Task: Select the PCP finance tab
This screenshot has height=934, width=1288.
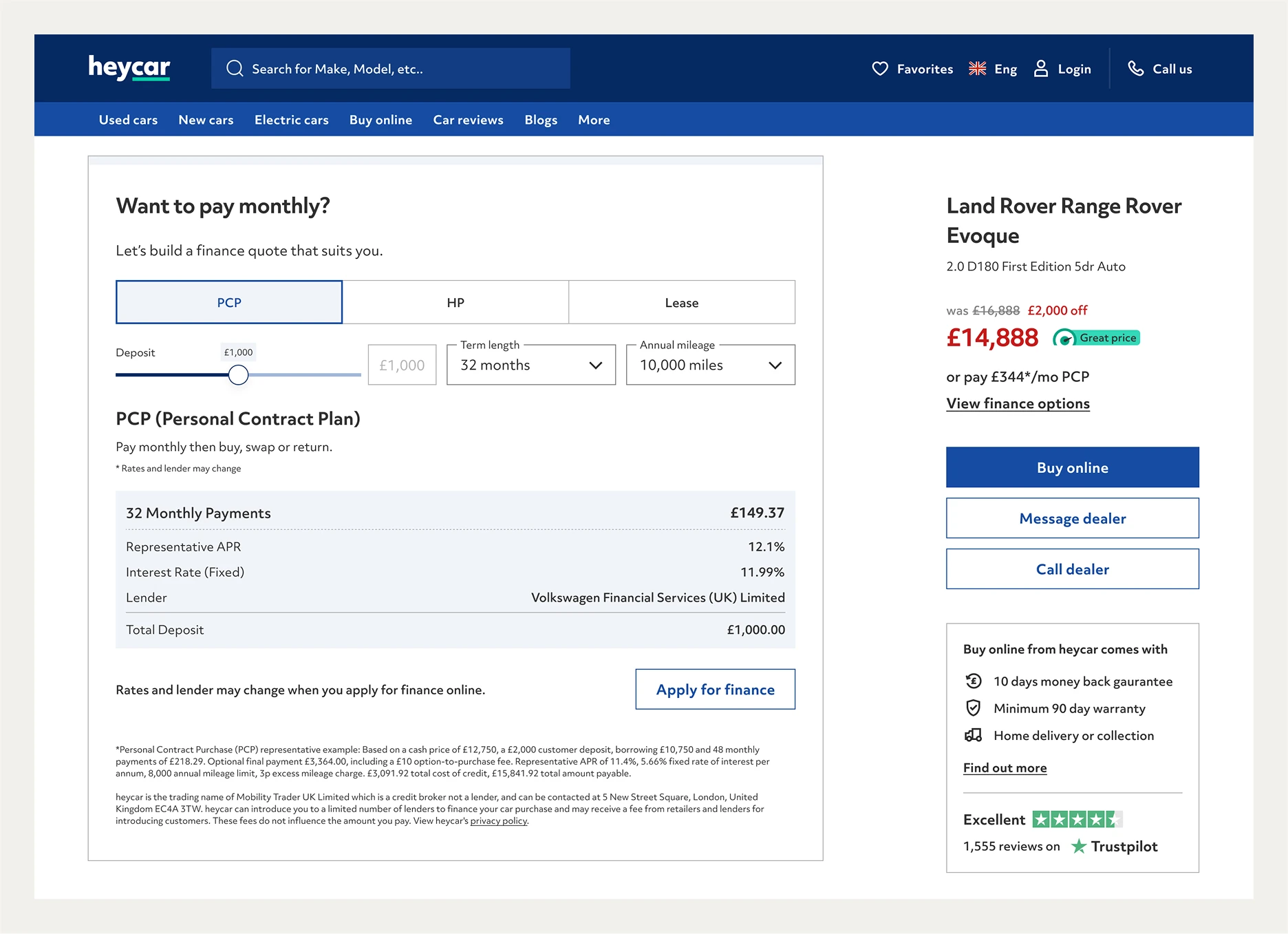Action: pyautogui.click(x=229, y=302)
